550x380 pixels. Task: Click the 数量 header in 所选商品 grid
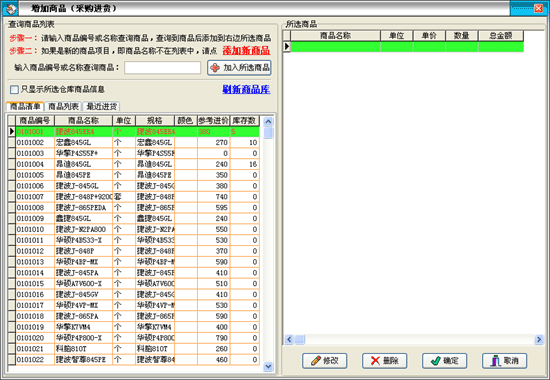(x=462, y=35)
